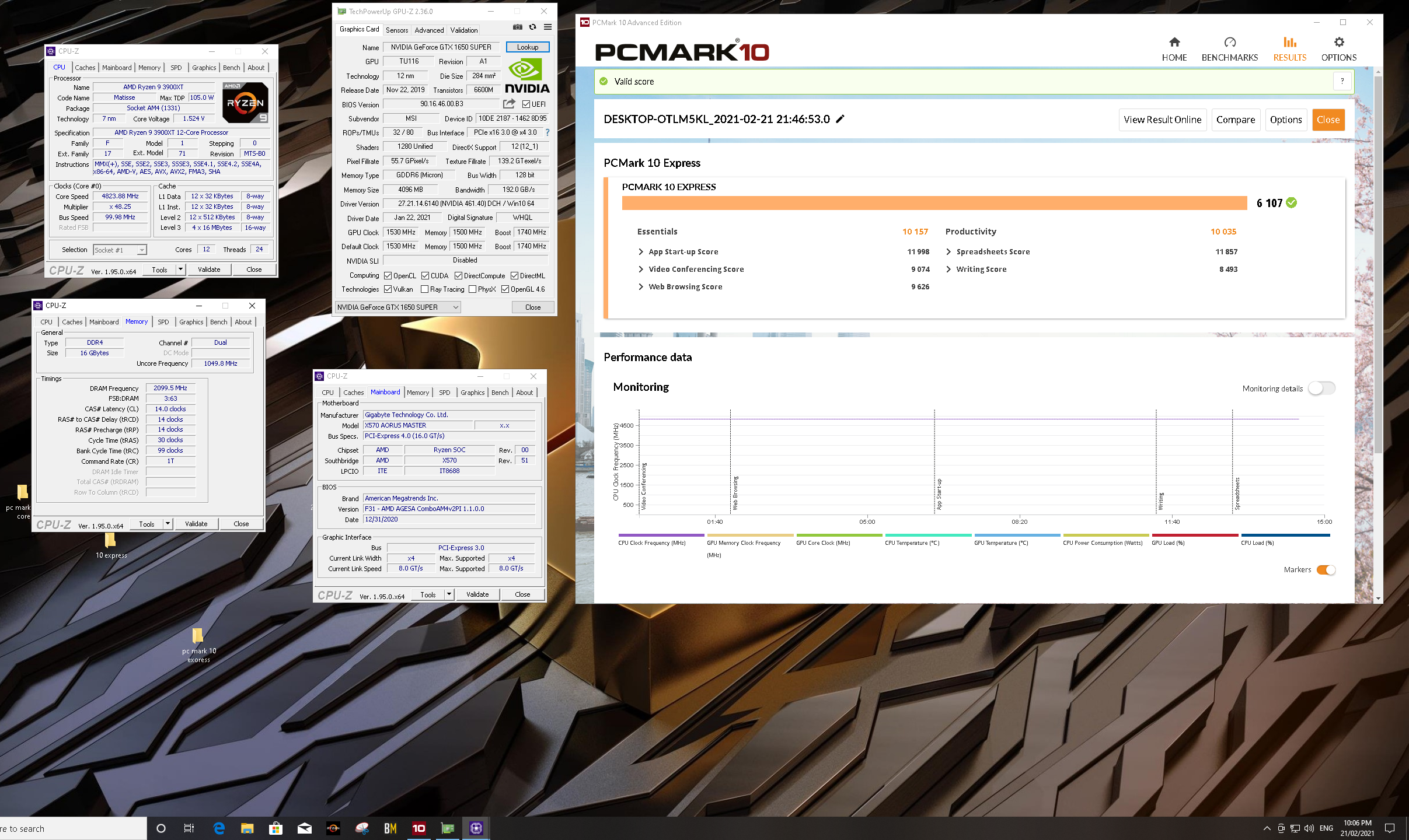The height and width of the screenshot is (840, 1409).
Task: Open 'pc mark 10 exoress' desktop folder
Action: pos(198,645)
